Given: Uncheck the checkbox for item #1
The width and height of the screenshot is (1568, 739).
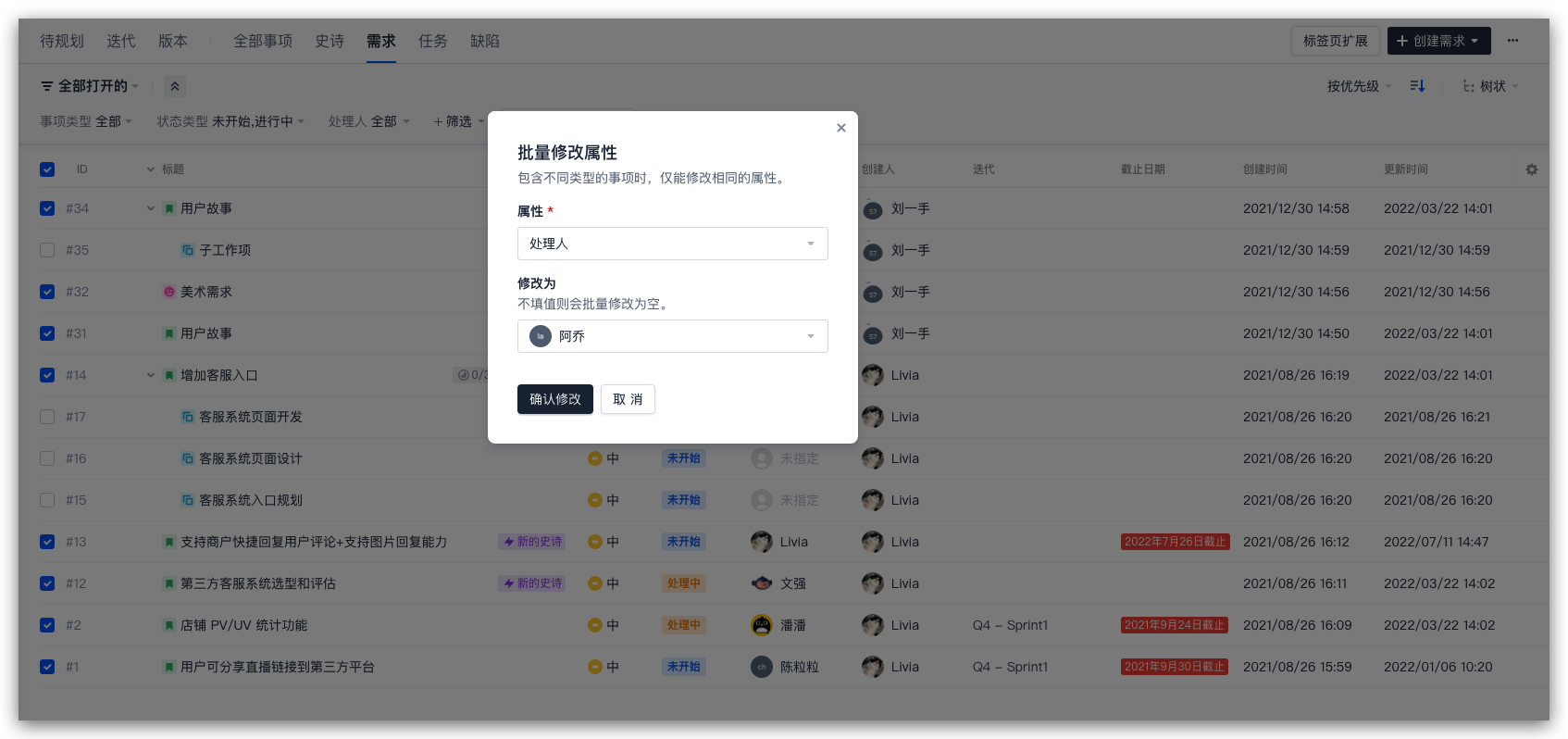Looking at the screenshot, I should point(47,667).
